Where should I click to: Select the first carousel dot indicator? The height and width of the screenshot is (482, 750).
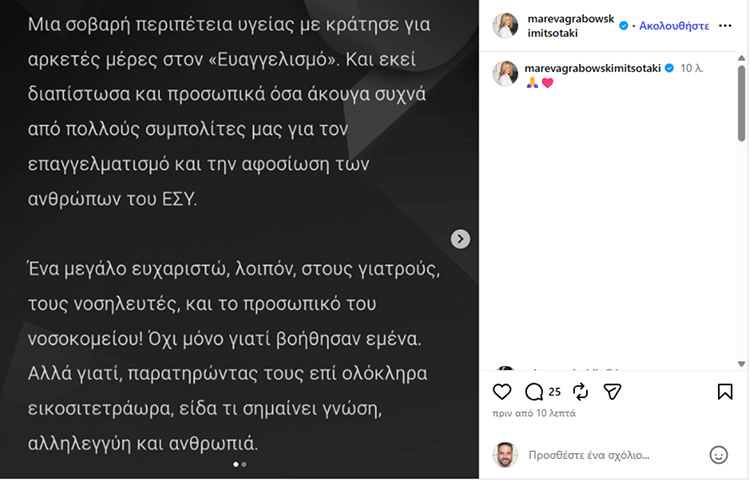pos(236,465)
